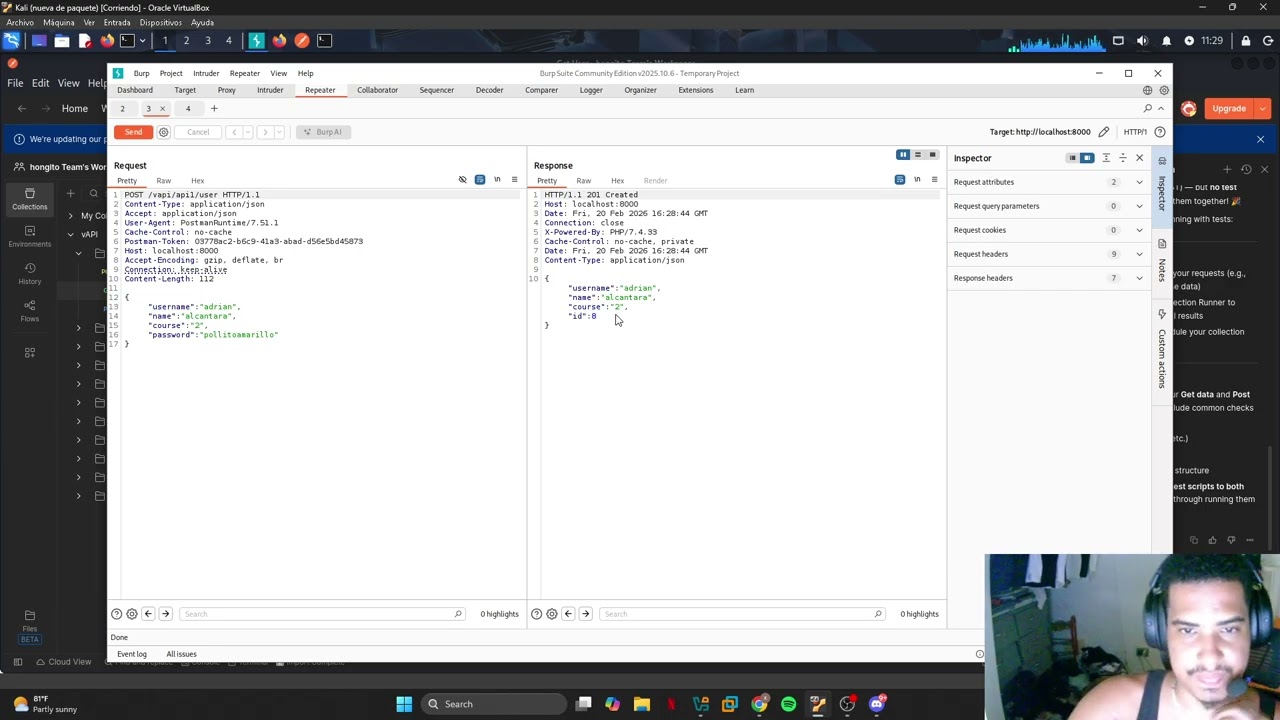Open All issues panel
Image resolution: width=1280 pixels, height=720 pixels.
click(181, 654)
